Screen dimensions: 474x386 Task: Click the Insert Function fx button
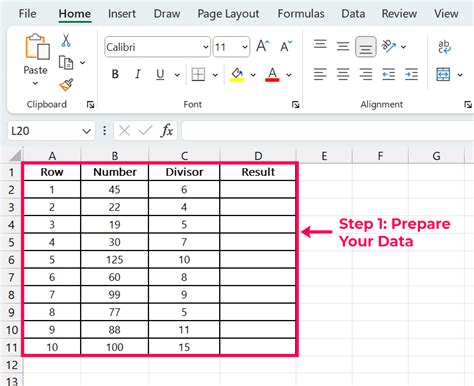tap(167, 130)
